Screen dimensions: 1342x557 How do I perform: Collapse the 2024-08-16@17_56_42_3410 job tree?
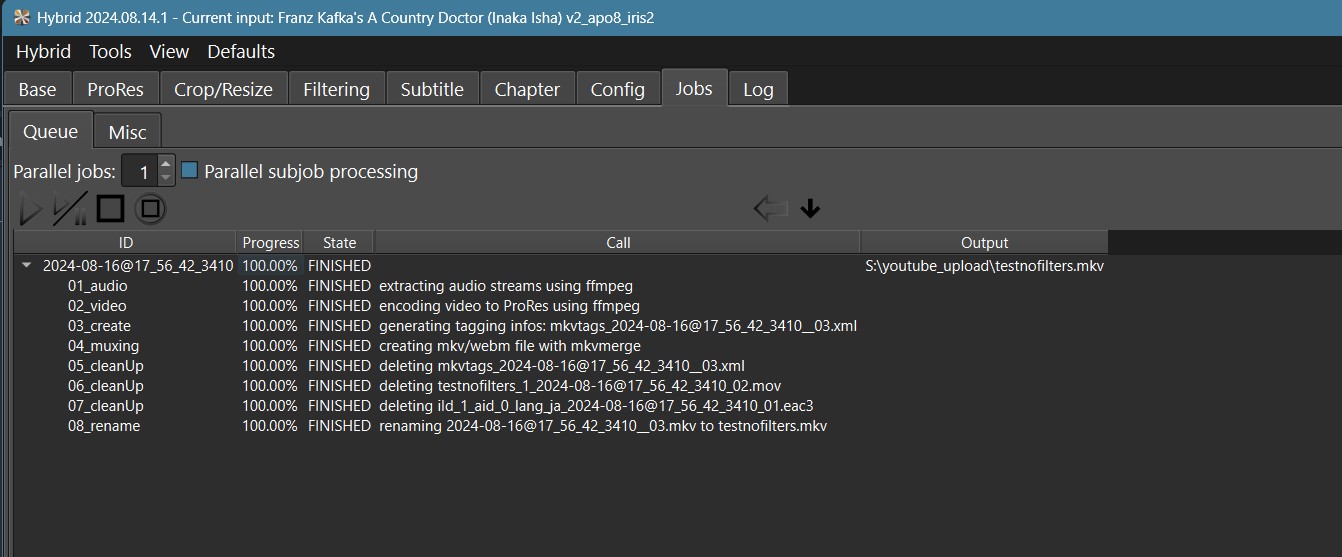click(x=26, y=266)
